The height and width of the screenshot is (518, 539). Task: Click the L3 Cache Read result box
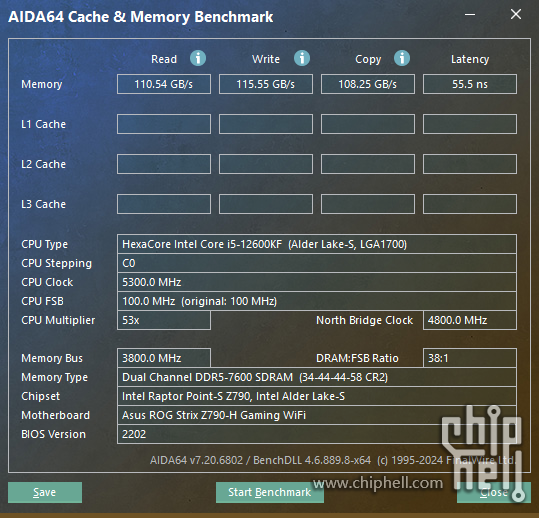coord(164,204)
